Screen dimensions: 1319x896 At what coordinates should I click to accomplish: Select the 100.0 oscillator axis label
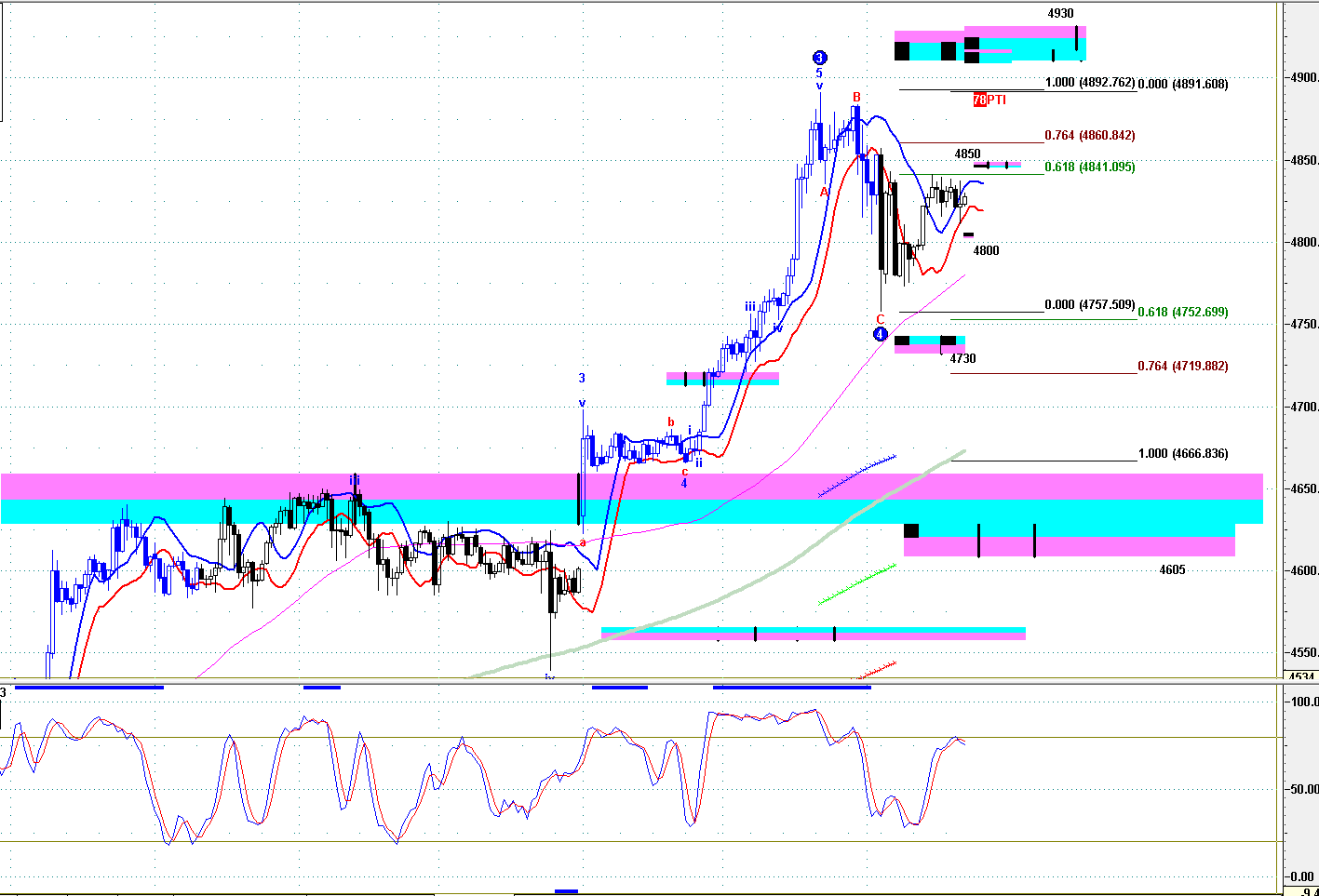[1304, 702]
